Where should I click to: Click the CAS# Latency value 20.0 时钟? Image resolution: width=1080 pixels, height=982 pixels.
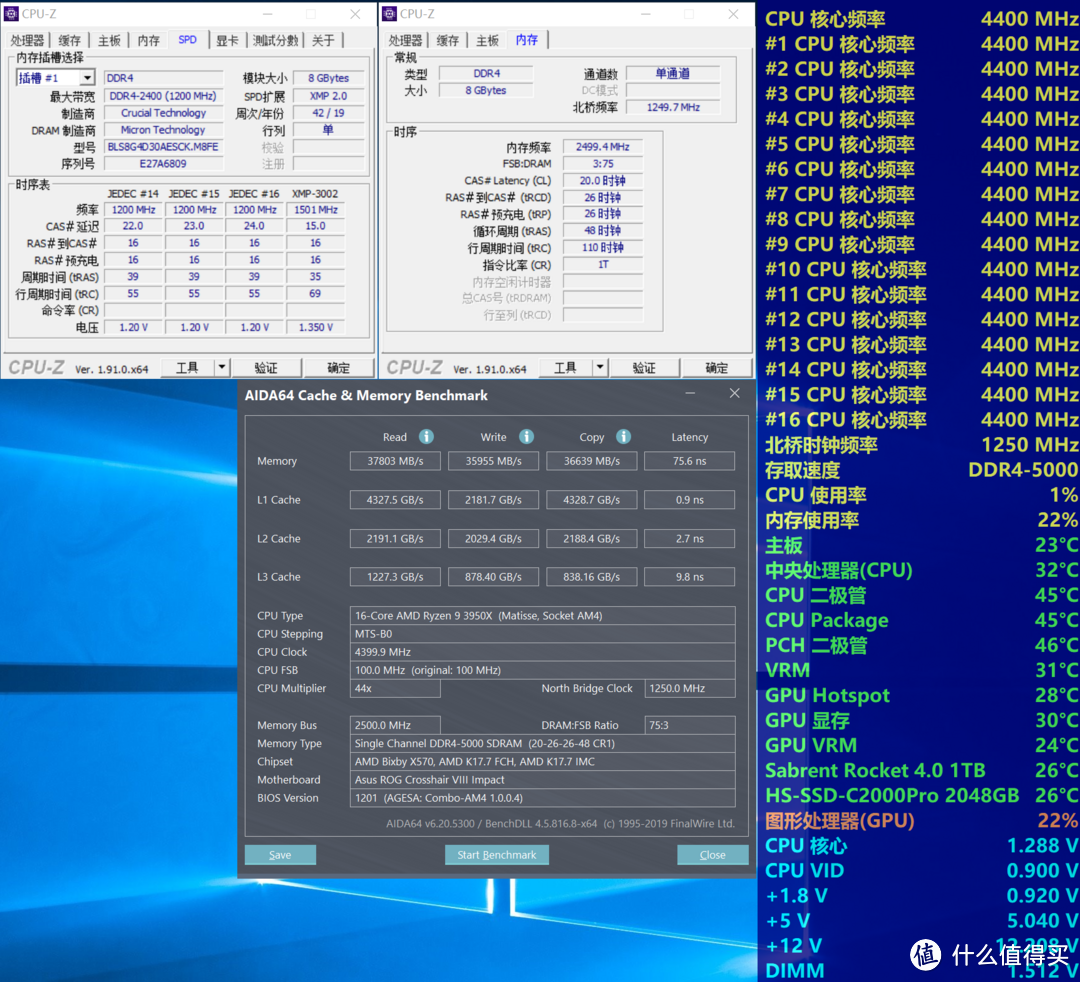click(603, 180)
